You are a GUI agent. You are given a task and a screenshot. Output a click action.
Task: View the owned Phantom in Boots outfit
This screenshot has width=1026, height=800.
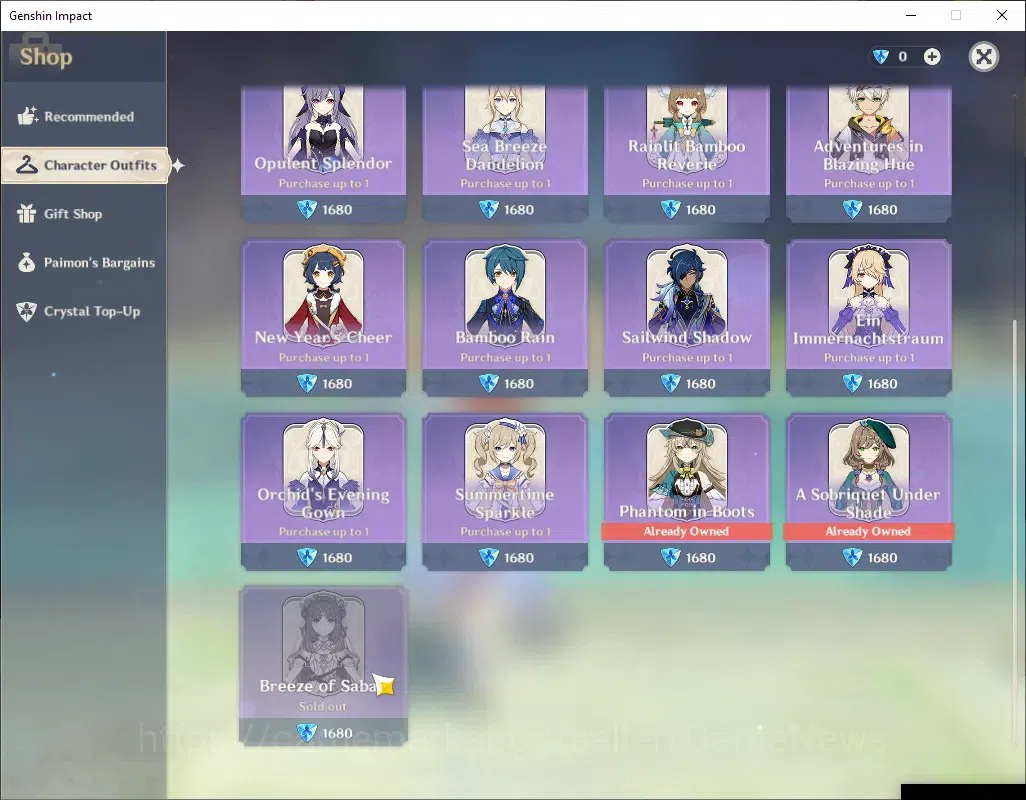click(686, 492)
